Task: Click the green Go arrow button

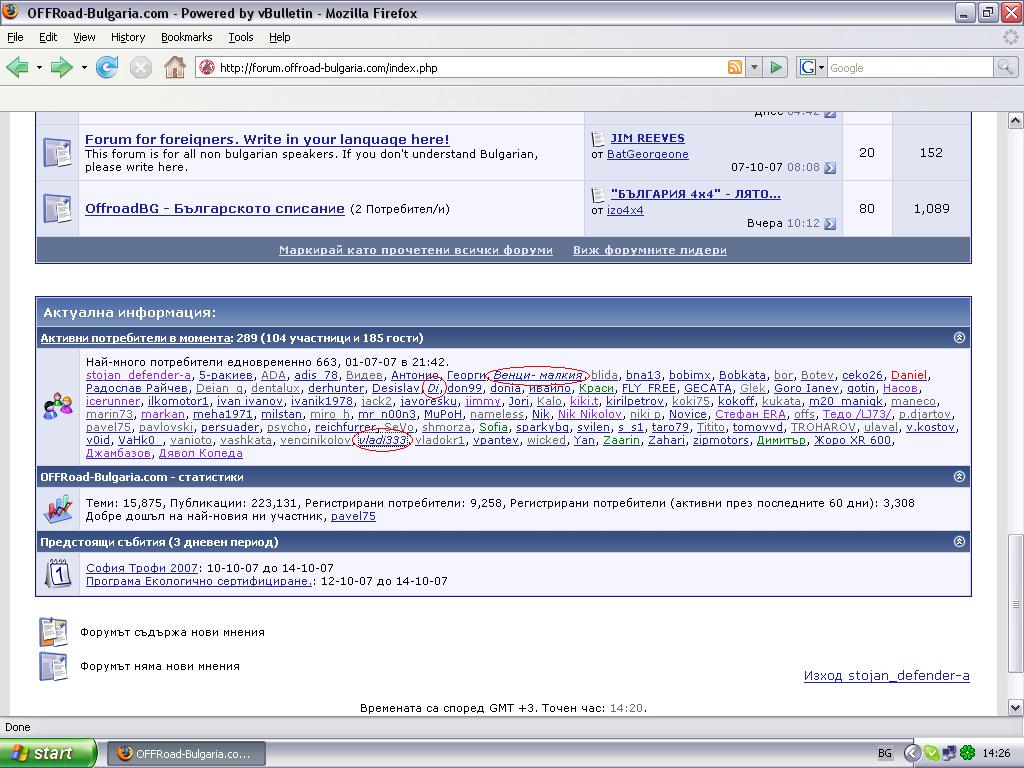Action: [776, 67]
